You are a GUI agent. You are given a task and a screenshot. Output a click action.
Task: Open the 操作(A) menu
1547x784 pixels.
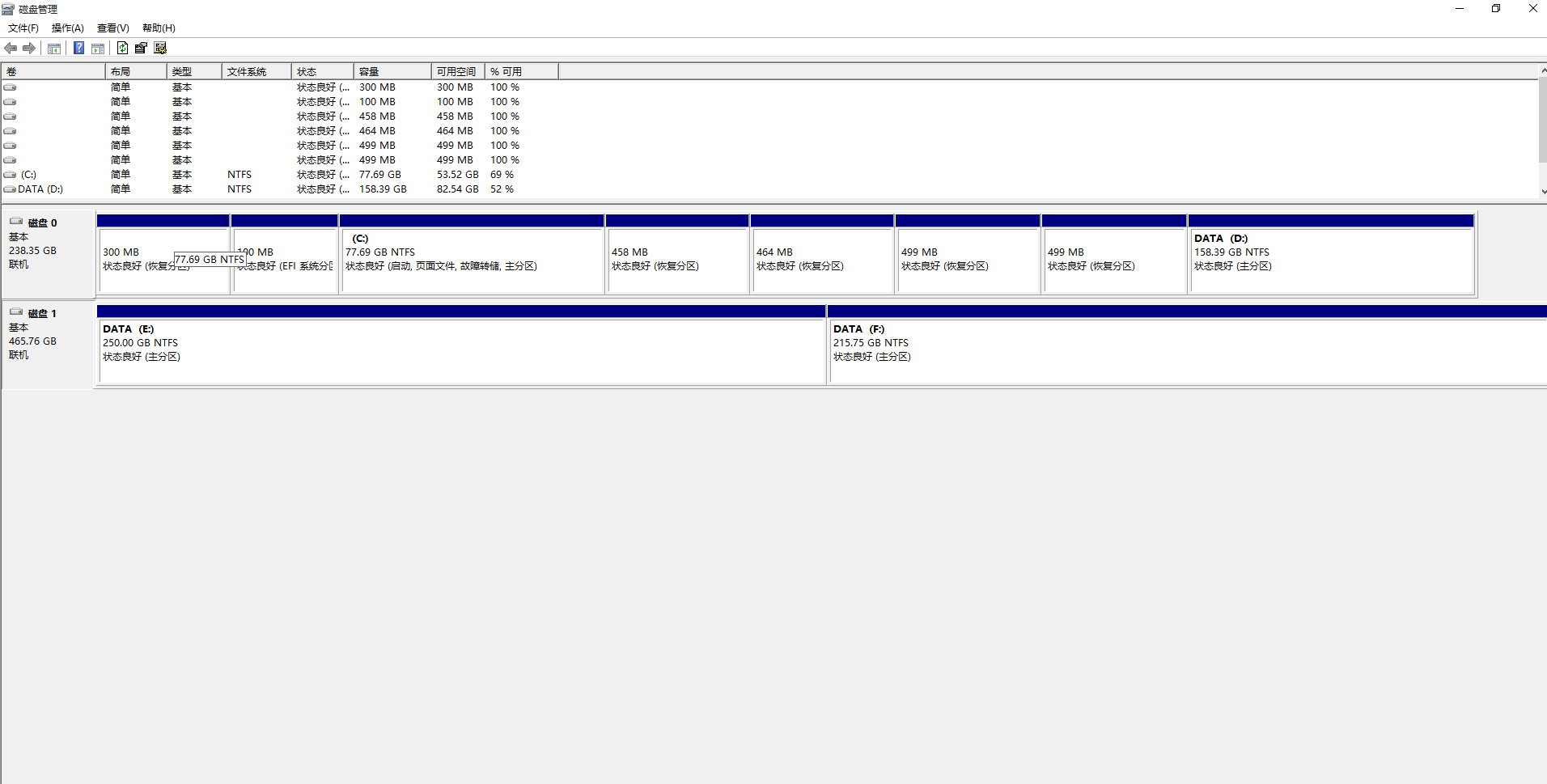point(68,28)
